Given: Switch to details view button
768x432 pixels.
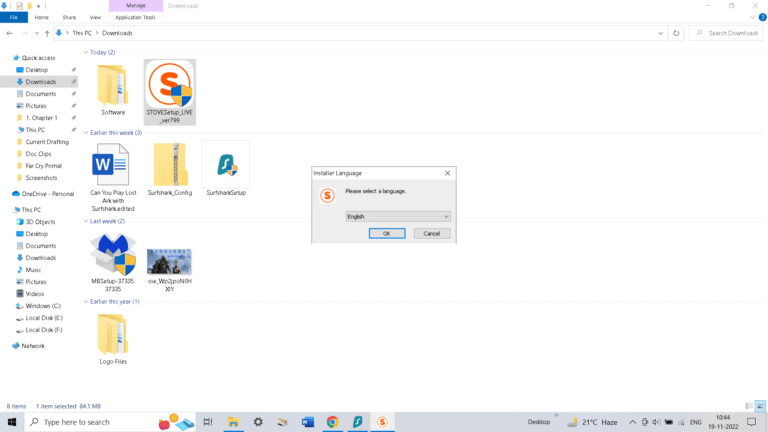Looking at the screenshot, I should pos(749,406).
